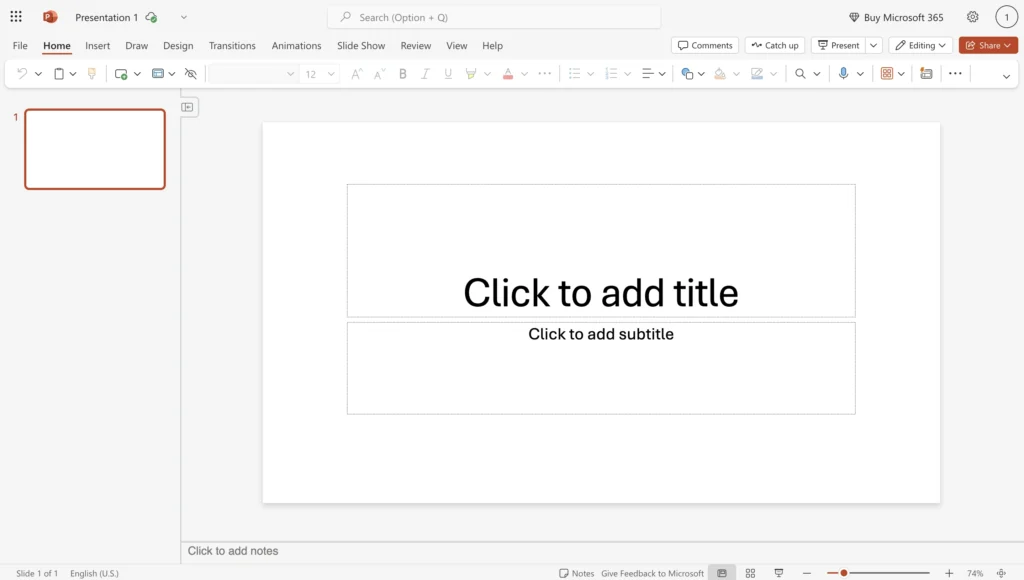Click the Catch up button
This screenshot has width=1024, height=580.
click(775, 45)
